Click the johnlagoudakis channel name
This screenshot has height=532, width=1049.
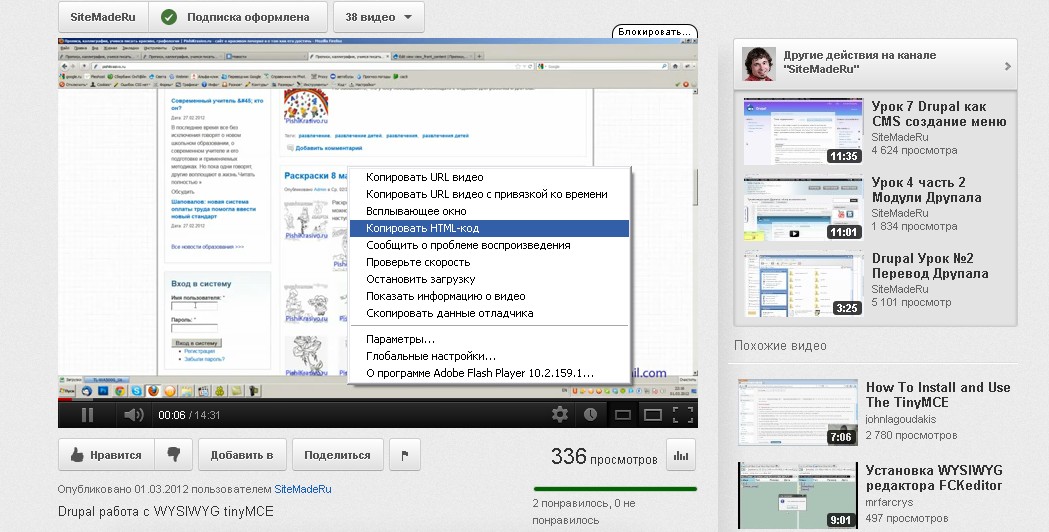pyautogui.click(x=900, y=420)
